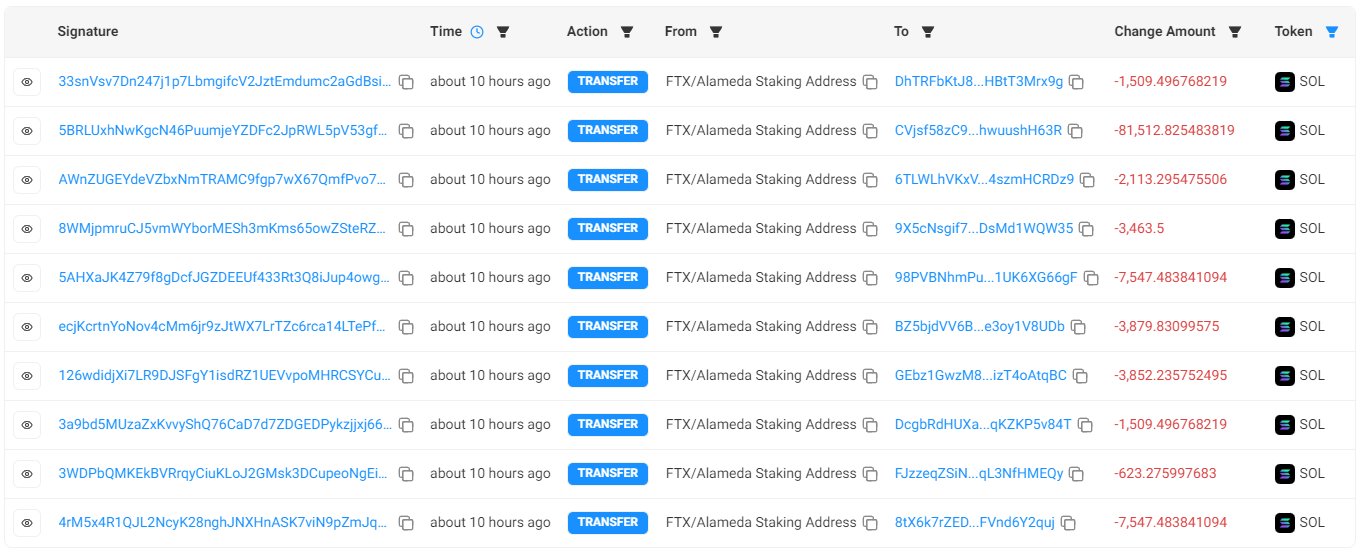Click the Signature column header

point(88,32)
